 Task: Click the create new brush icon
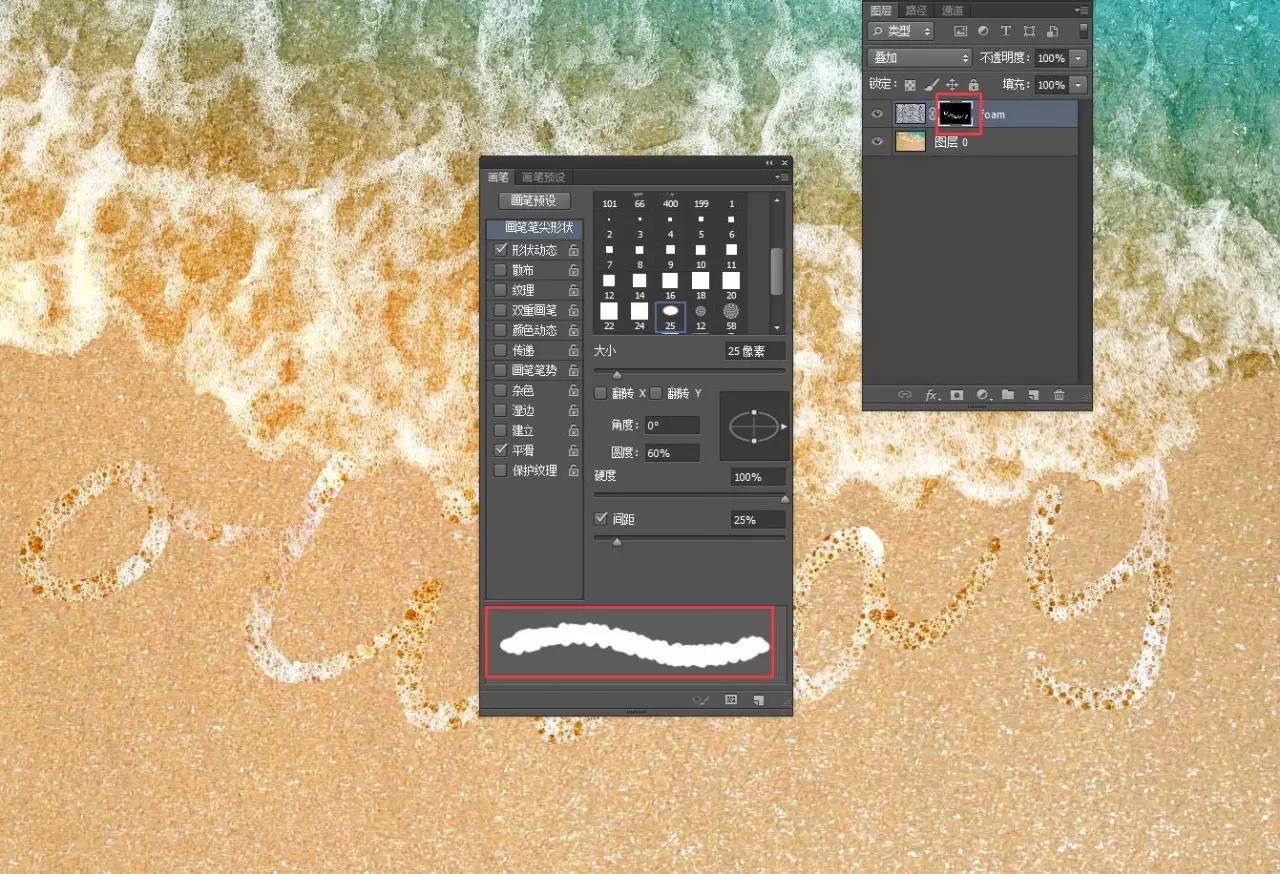click(x=759, y=700)
